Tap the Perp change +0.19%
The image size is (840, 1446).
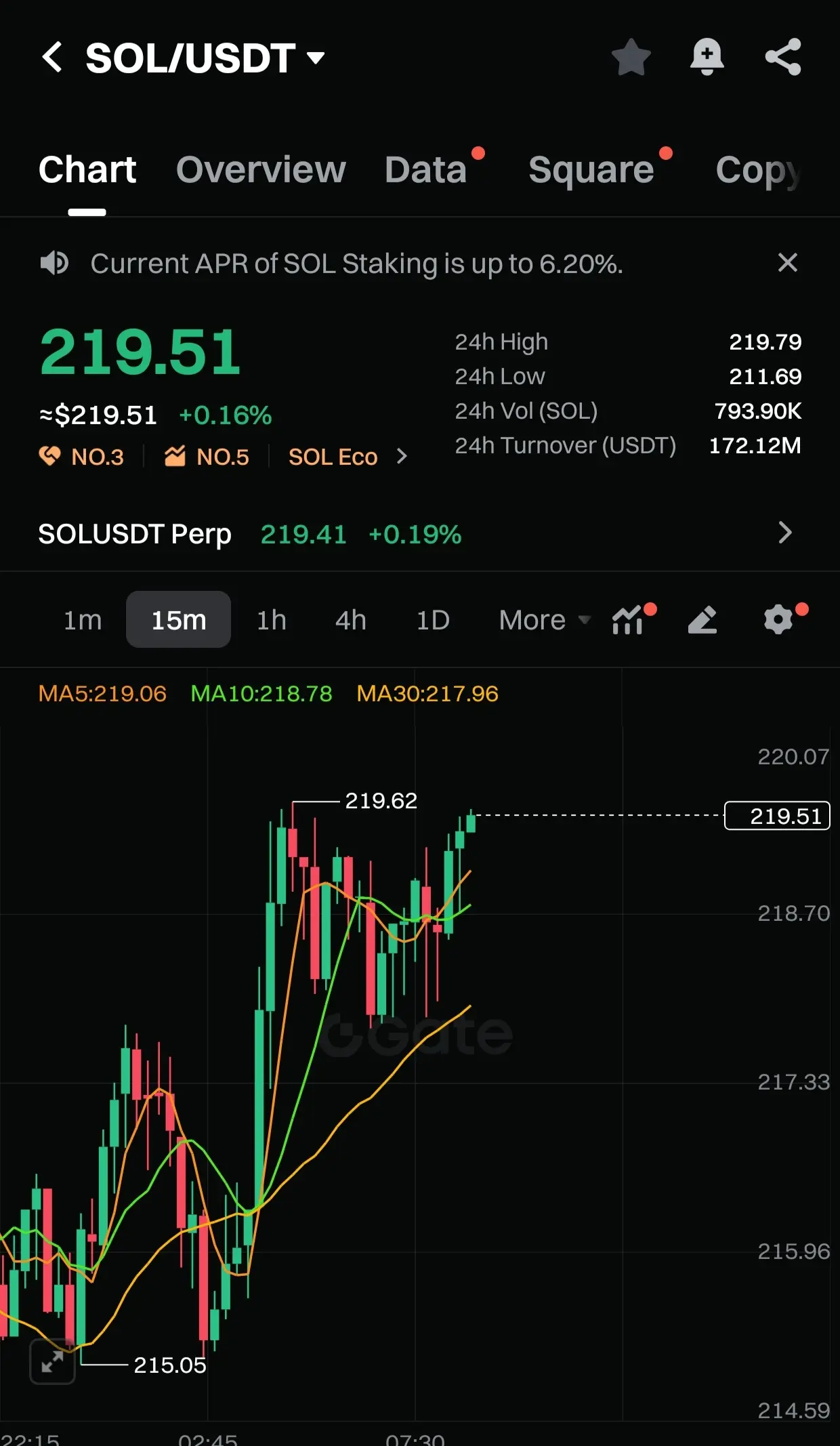[x=415, y=534]
